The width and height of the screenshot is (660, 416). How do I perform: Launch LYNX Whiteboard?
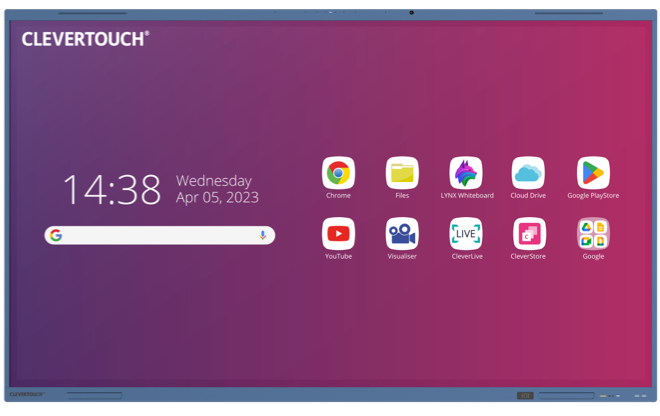(466, 173)
